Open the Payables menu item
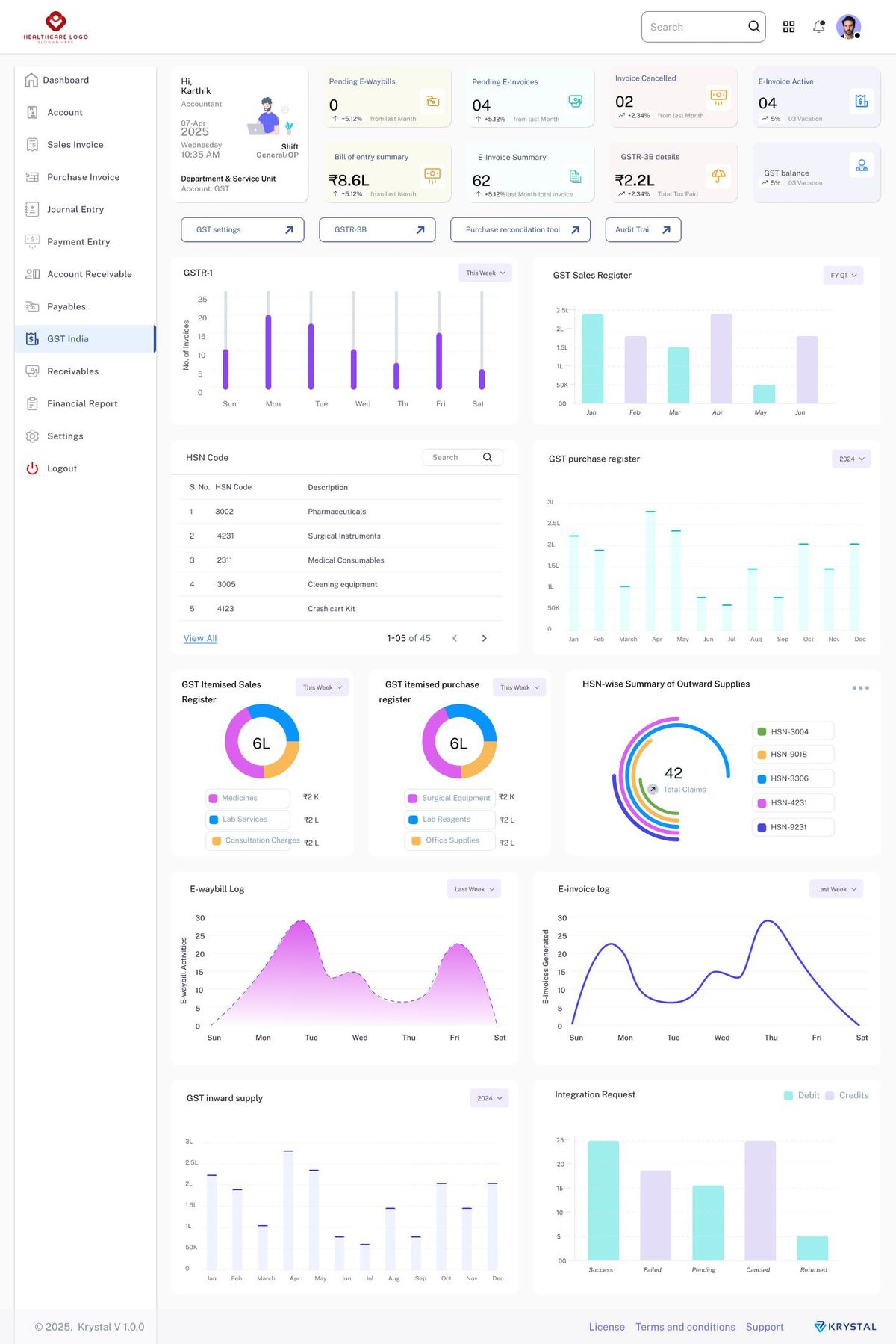This screenshot has height=1344, width=896. tap(85, 306)
